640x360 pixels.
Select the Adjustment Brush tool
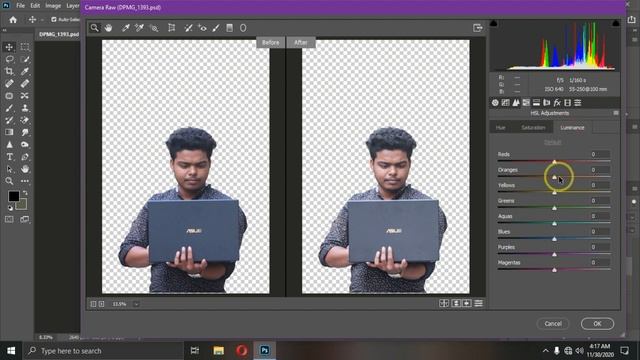(216, 28)
